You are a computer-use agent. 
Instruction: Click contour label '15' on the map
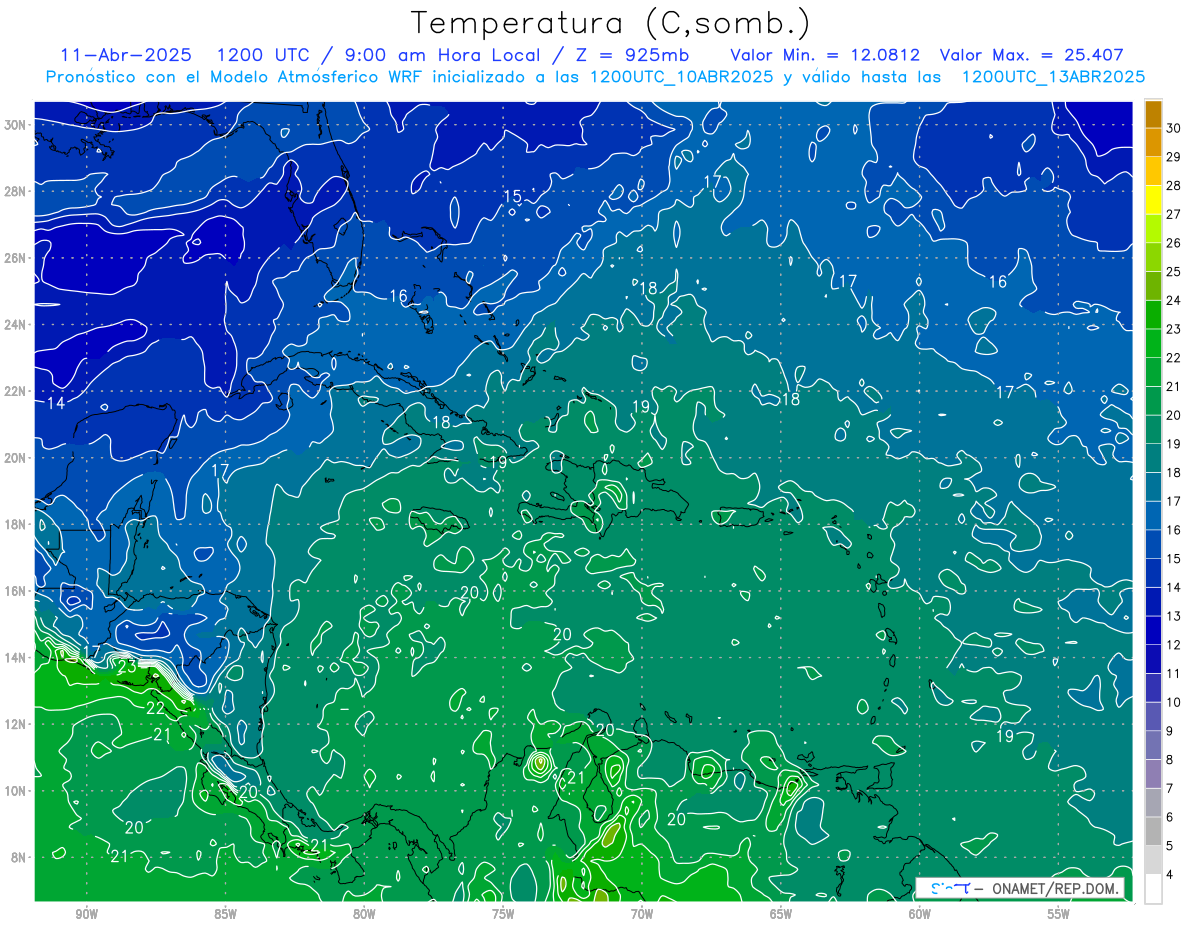point(512,196)
